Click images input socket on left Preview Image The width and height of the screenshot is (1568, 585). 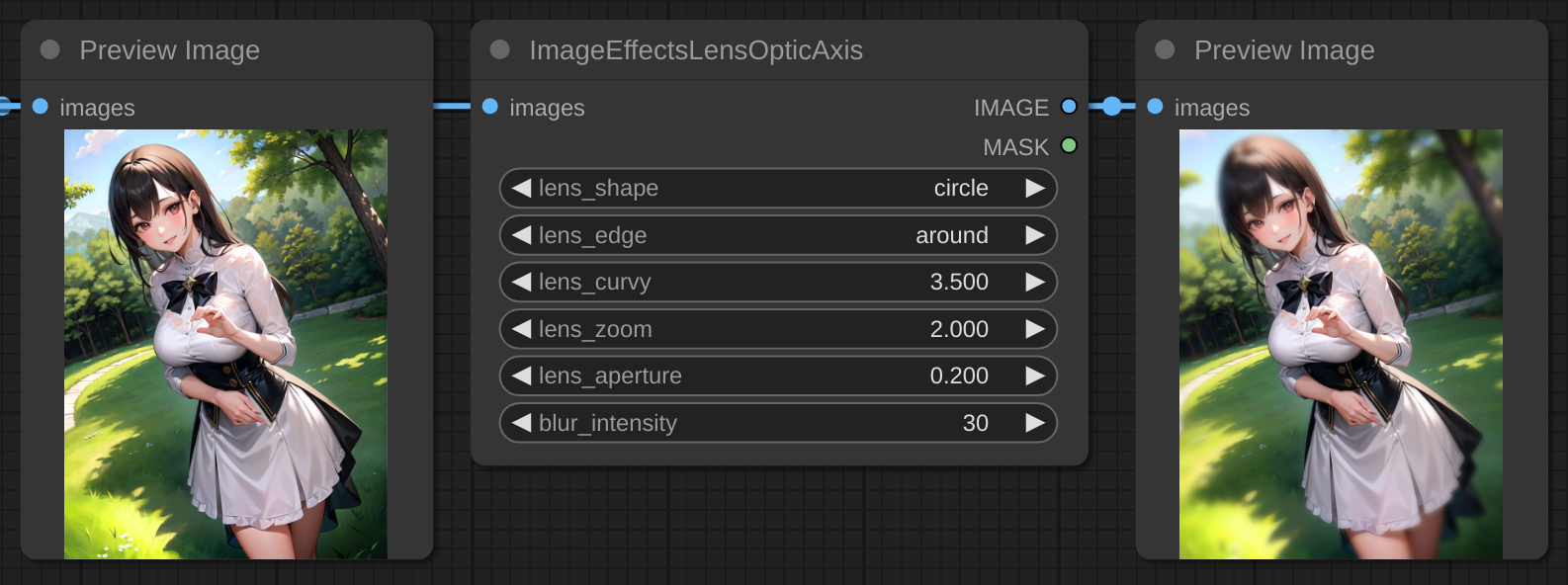[x=41, y=107]
